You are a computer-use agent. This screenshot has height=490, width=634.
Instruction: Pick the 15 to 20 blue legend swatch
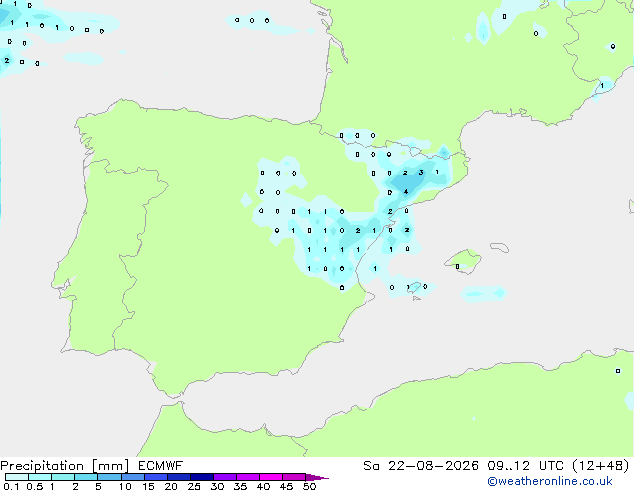click(x=156, y=477)
